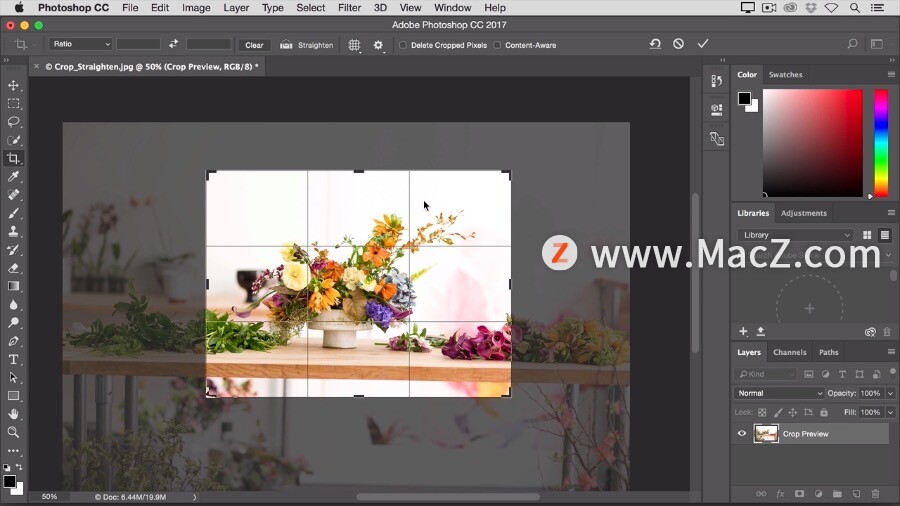Hide the Crop Preview layer
This screenshot has width=900, height=506.
742,434
